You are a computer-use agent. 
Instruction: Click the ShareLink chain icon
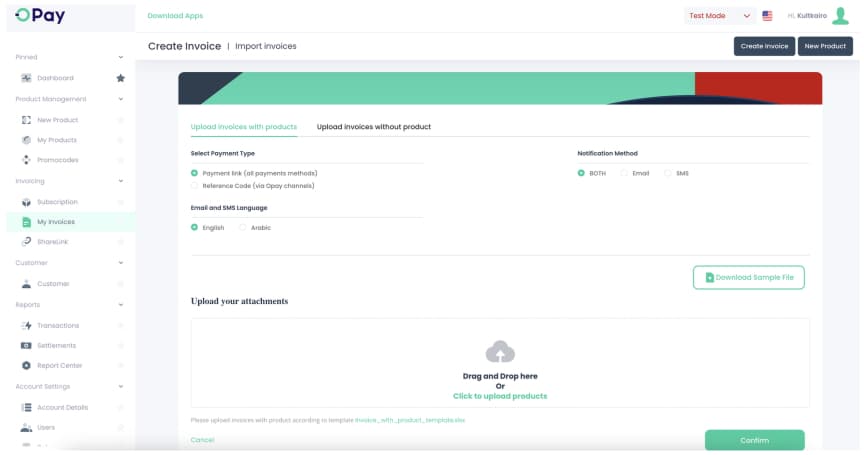[x=26, y=242]
